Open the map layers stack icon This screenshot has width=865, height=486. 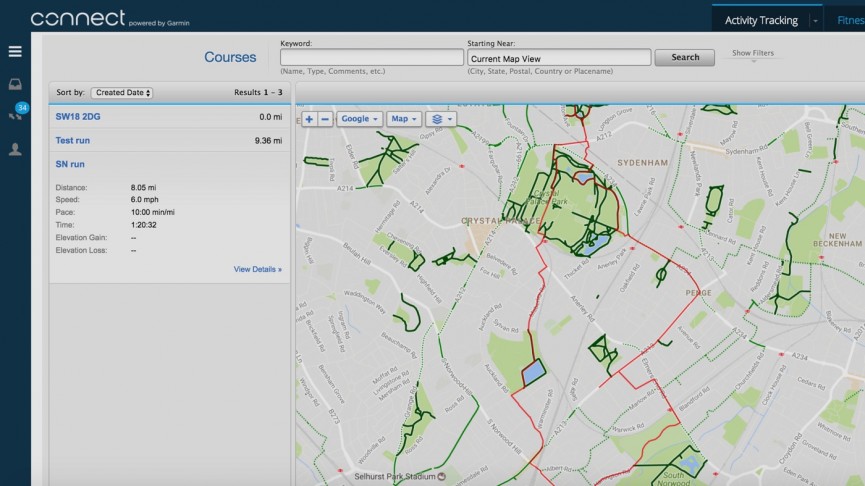tap(440, 118)
